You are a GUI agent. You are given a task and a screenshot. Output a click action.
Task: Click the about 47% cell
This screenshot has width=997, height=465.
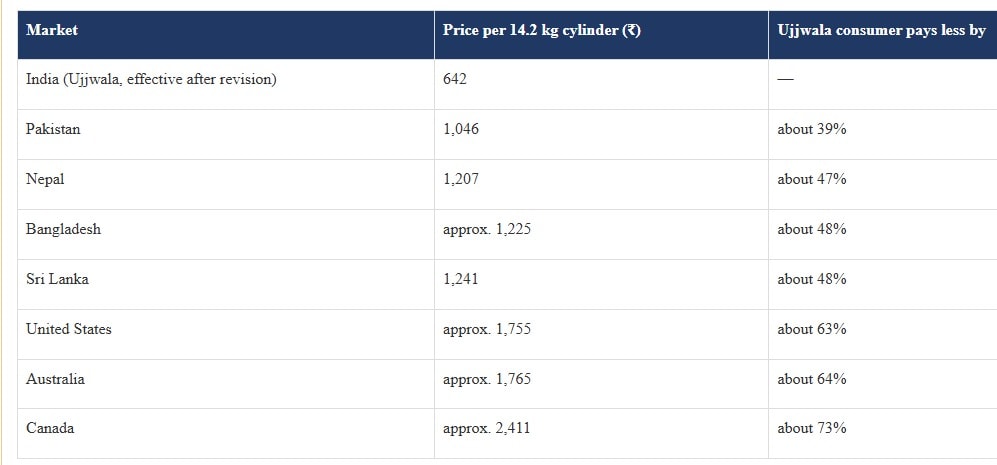pos(811,179)
